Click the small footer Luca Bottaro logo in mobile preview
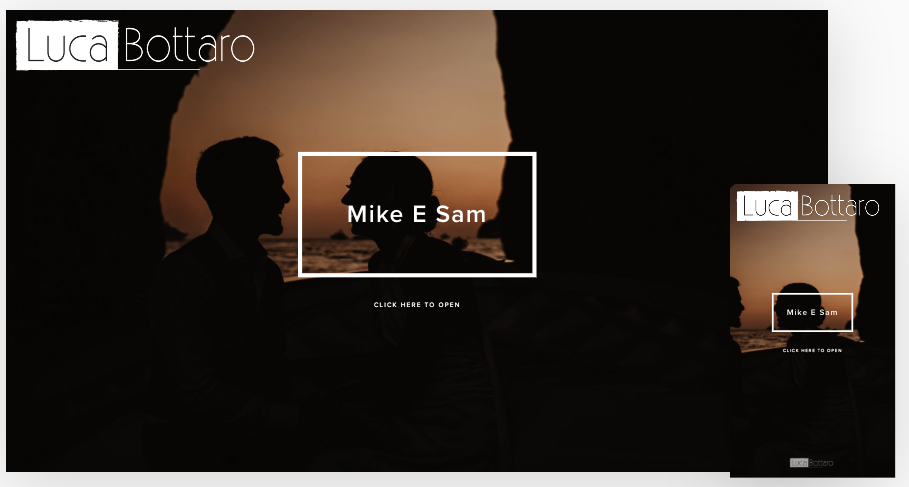The width and height of the screenshot is (909, 487). click(812, 463)
